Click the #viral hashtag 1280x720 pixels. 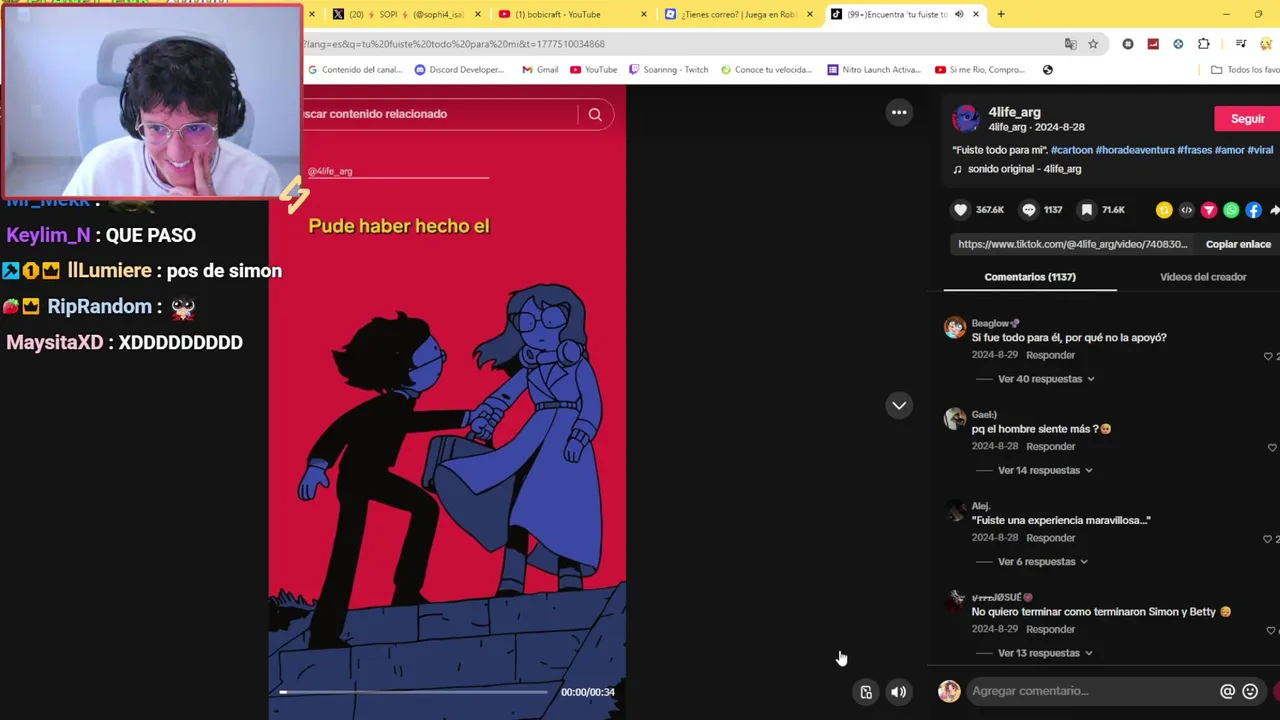pyautogui.click(x=1260, y=150)
